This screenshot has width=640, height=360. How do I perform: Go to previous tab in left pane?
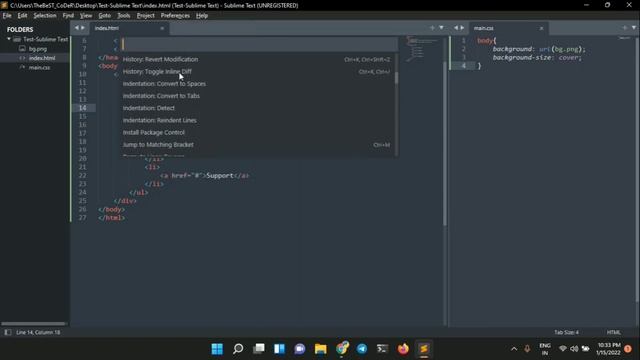(76, 28)
